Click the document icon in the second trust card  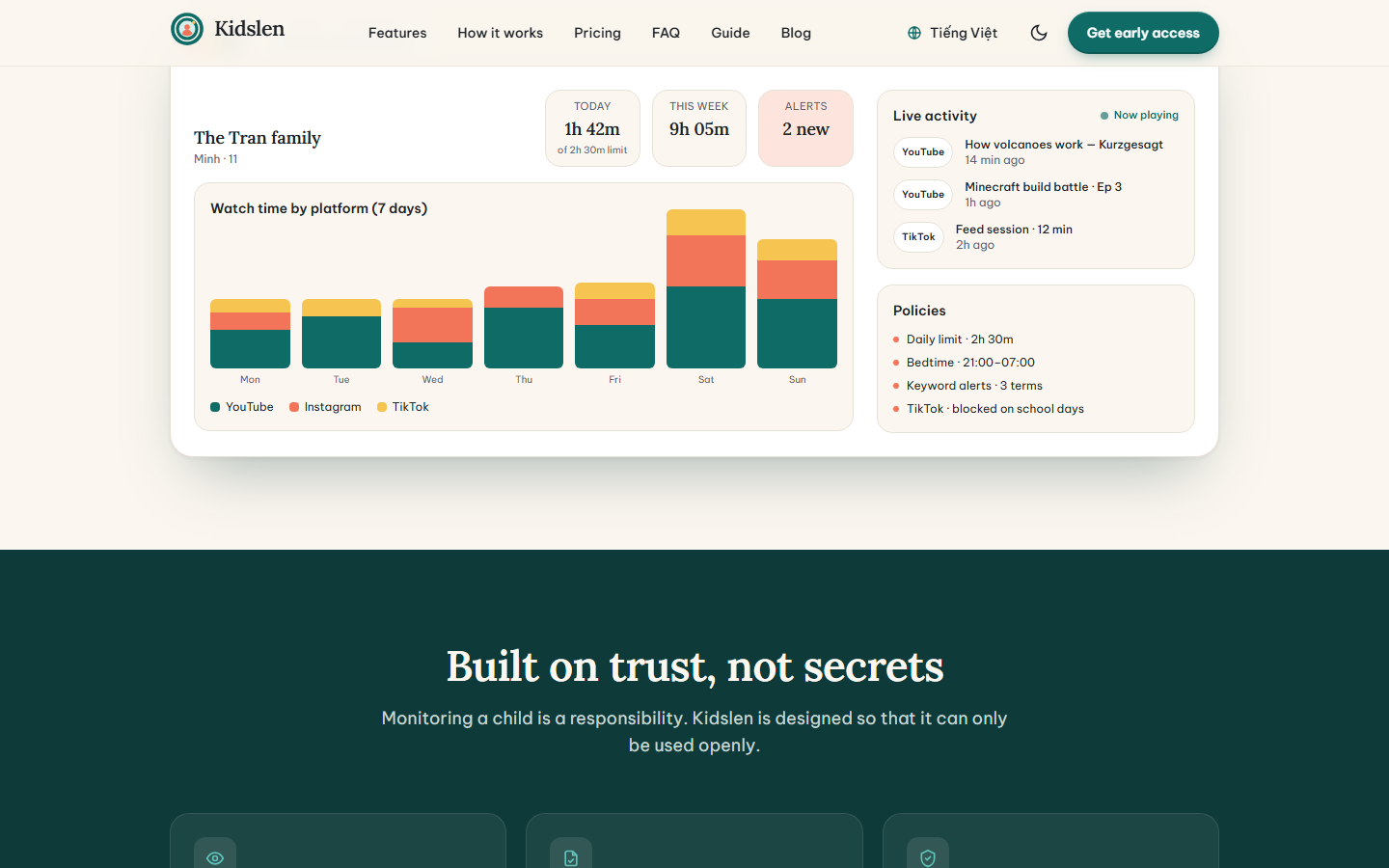[x=571, y=857]
